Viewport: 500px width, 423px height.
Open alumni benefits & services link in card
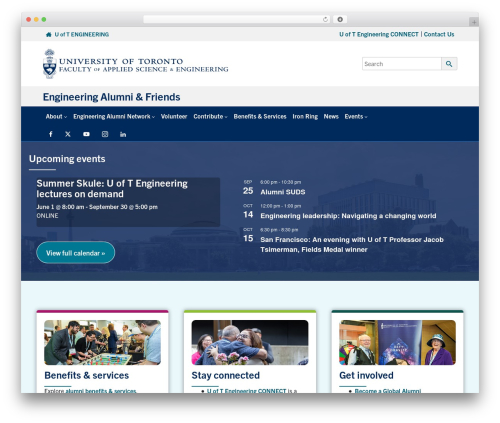[101, 391]
